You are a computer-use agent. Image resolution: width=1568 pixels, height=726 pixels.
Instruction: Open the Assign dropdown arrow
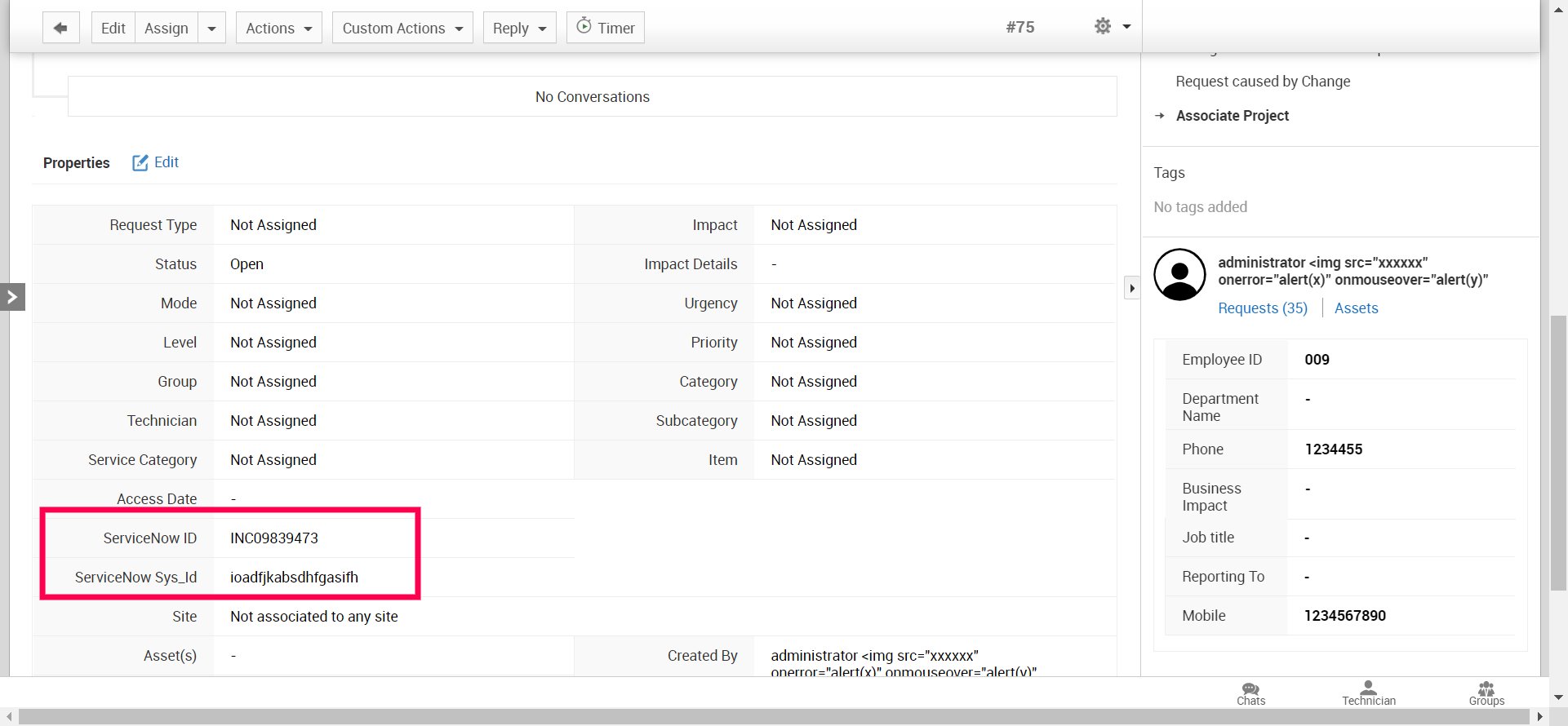click(212, 28)
